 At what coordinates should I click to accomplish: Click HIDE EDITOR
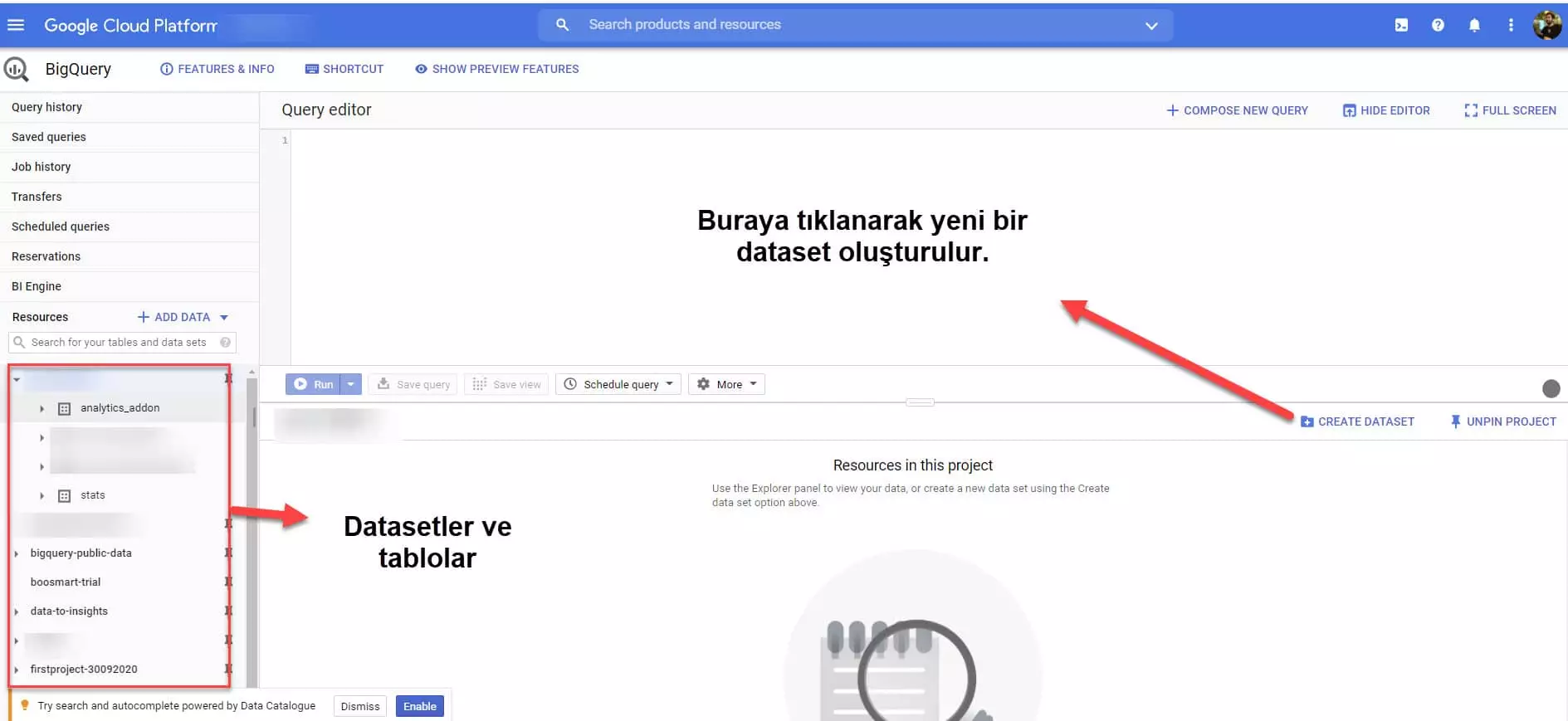1386,110
